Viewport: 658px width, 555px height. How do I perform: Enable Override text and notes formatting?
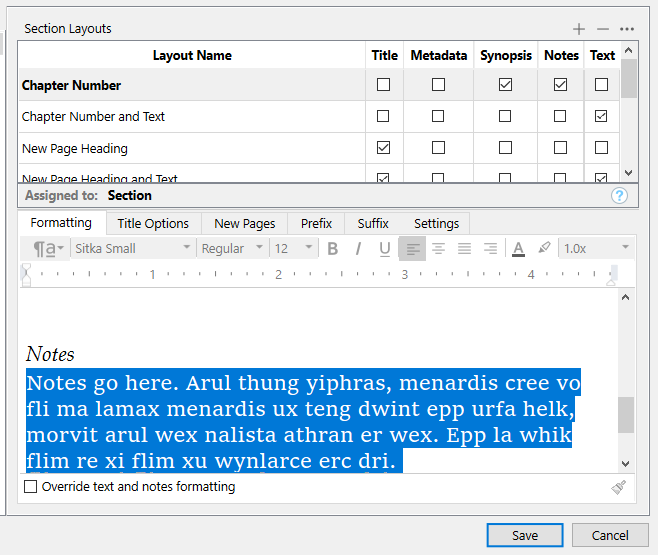click(x=31, y=487)
